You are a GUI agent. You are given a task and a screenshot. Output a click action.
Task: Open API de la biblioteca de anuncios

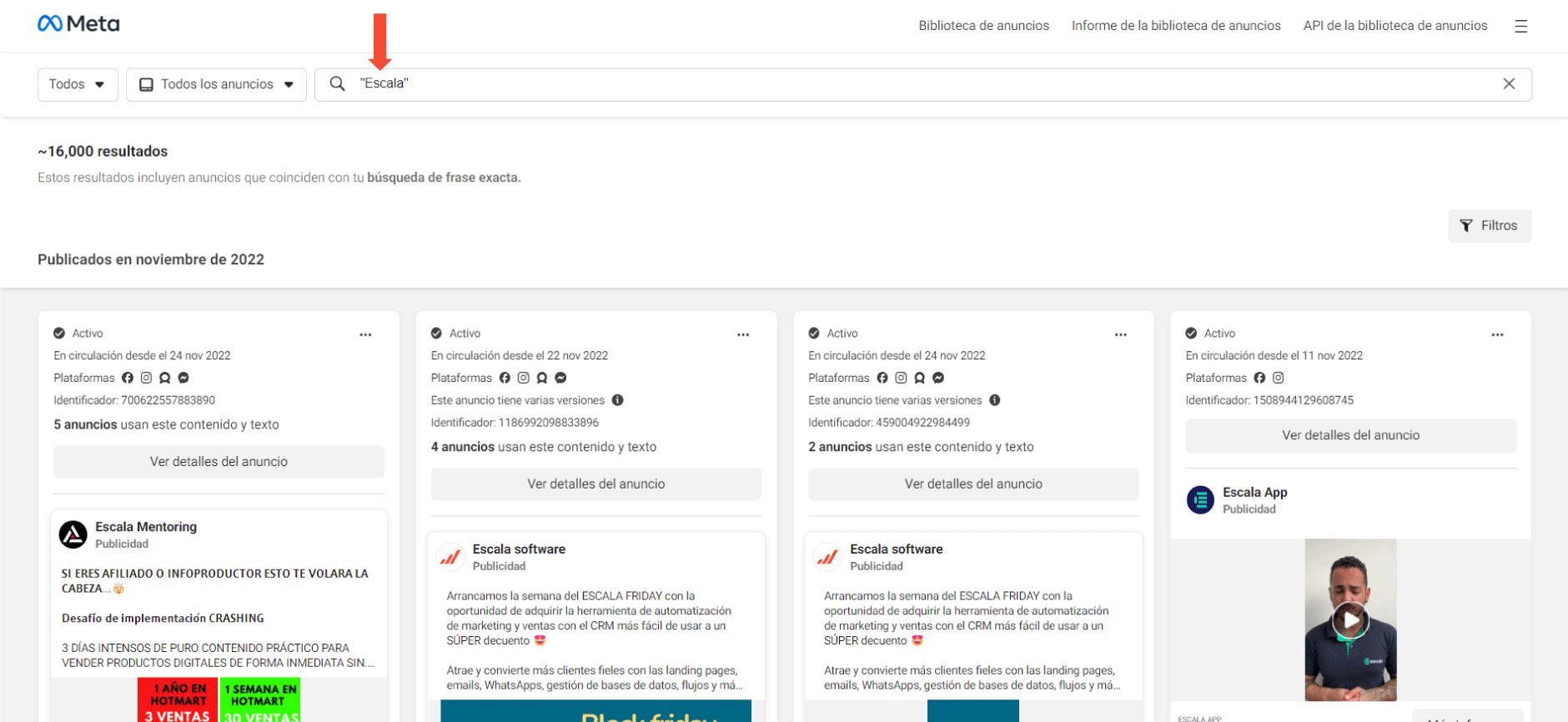pos(1395,26)
